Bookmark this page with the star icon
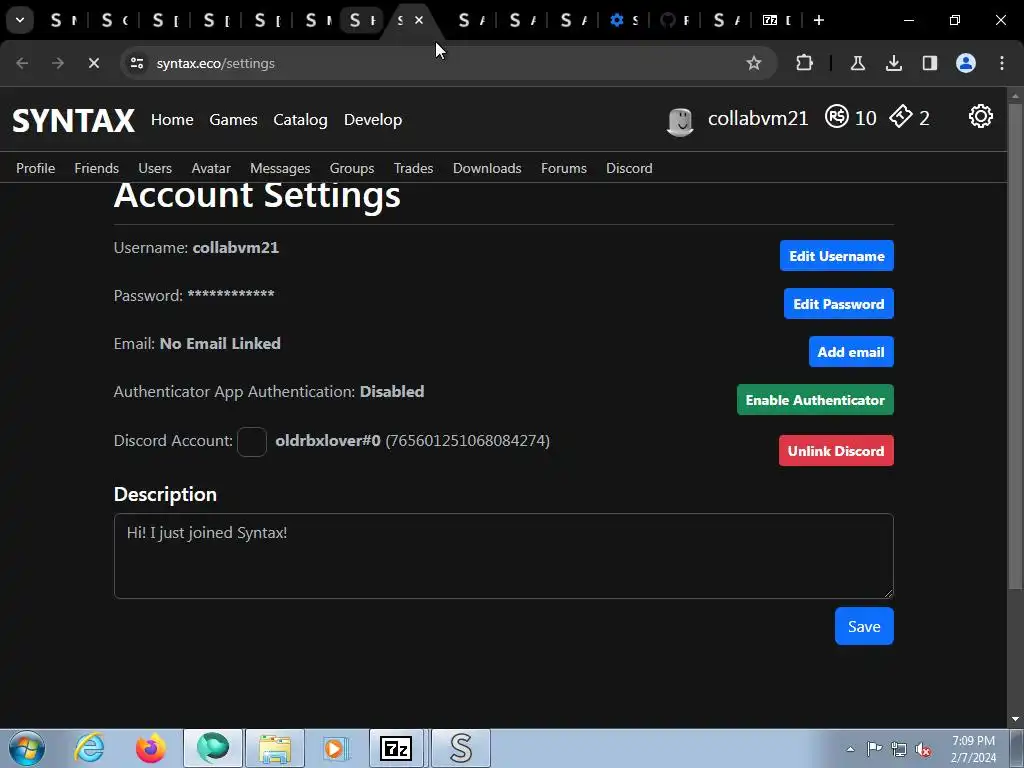This screenshot has height=768, width=1024. pos(754,63)
